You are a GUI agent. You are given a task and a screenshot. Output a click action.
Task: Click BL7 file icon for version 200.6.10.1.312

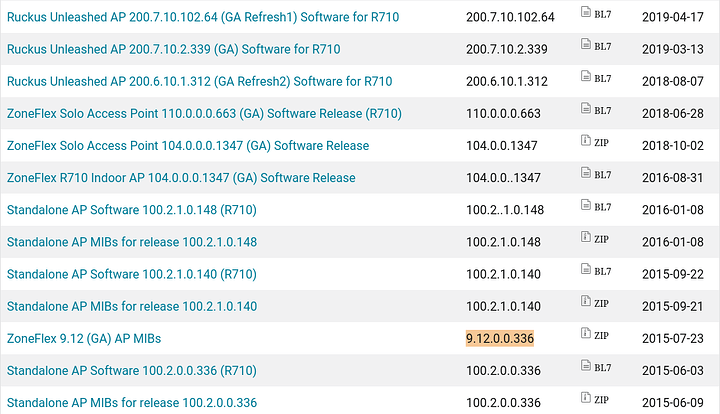click(x=585, y=76)
